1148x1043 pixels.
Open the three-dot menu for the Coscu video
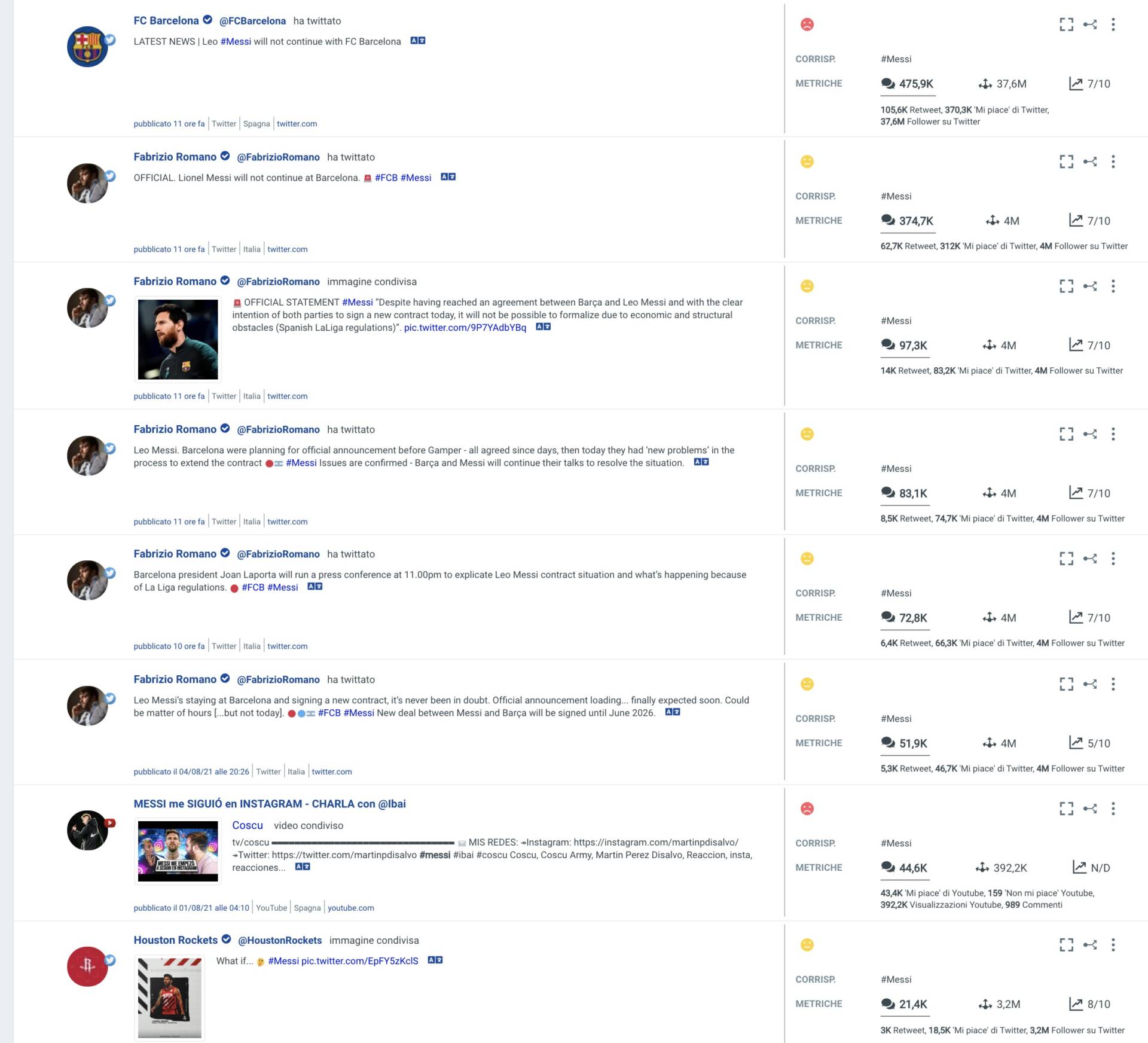[1113, 809]
